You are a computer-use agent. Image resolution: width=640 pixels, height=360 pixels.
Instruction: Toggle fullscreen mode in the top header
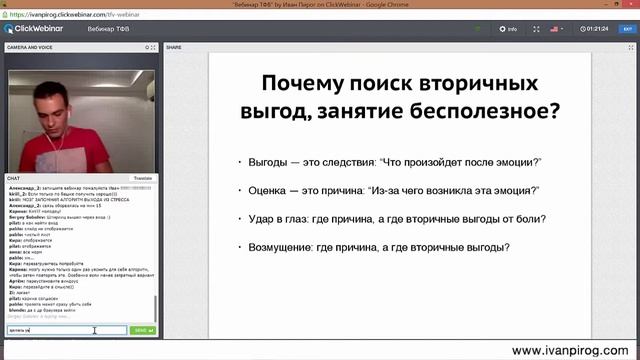pos(536,29)
